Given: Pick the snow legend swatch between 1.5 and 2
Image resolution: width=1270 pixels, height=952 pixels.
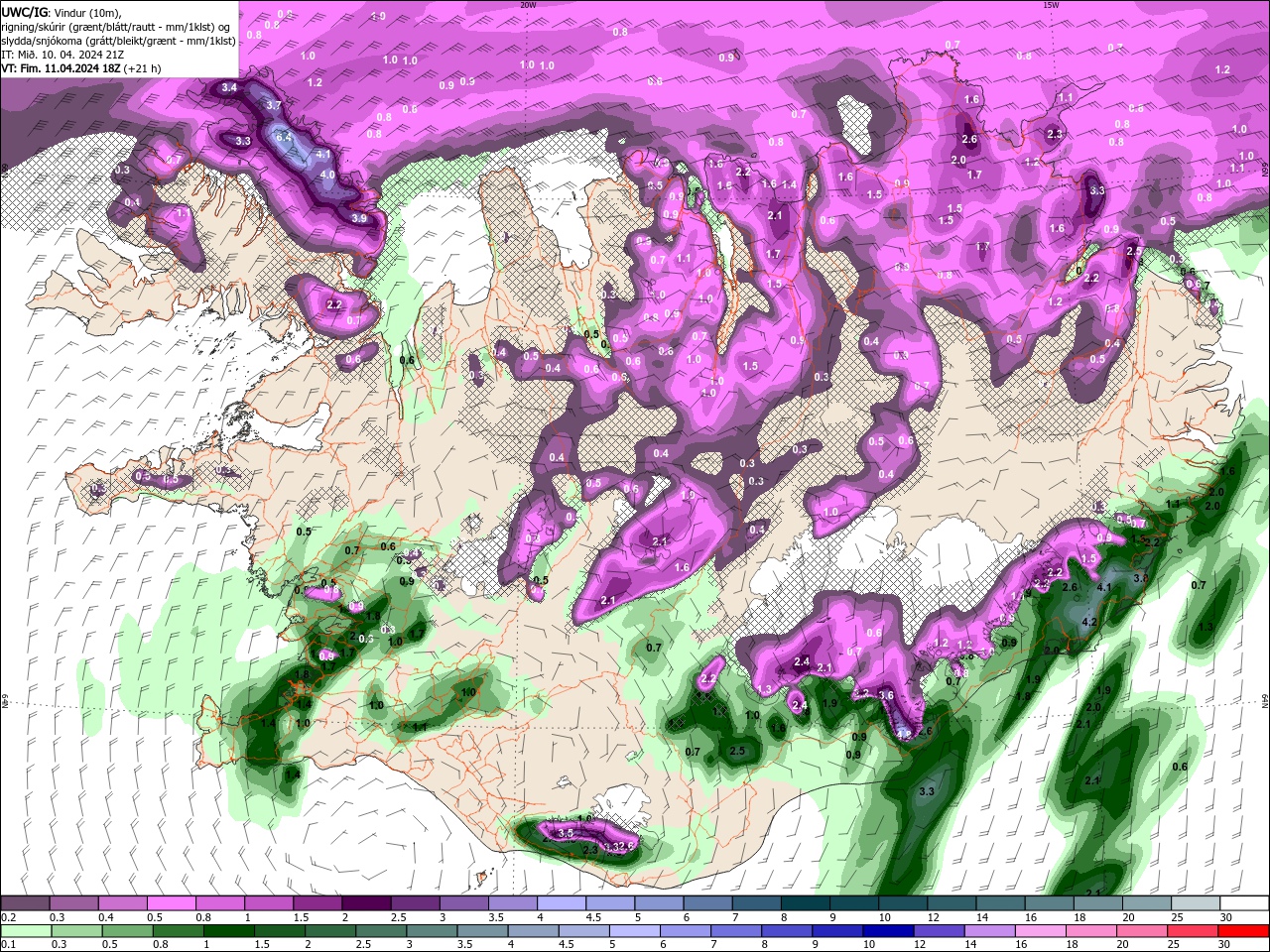Looking at the screenshot, I should click(317, 903).
